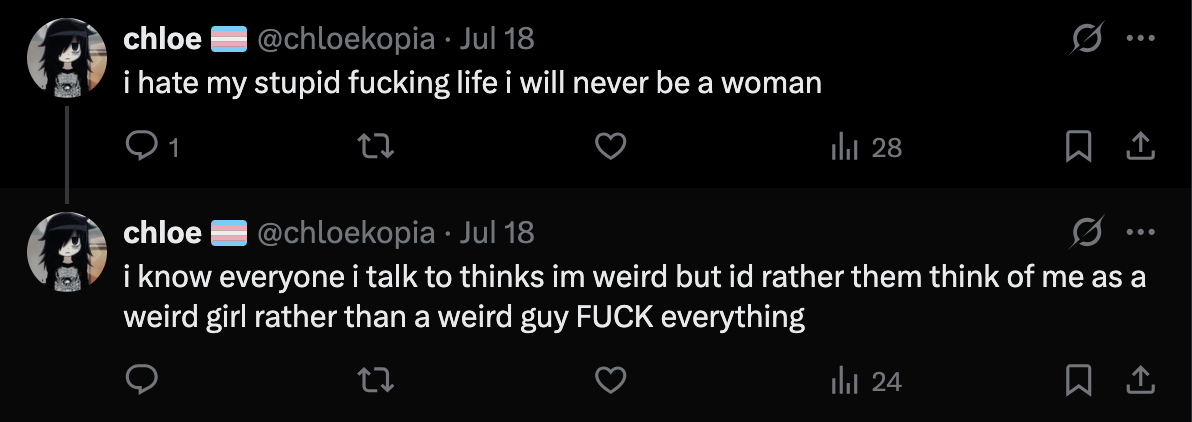Share the second tweet
The height and width of the screenshot is (422, 1192).
pyautogui.click(x=1140, y=380)
